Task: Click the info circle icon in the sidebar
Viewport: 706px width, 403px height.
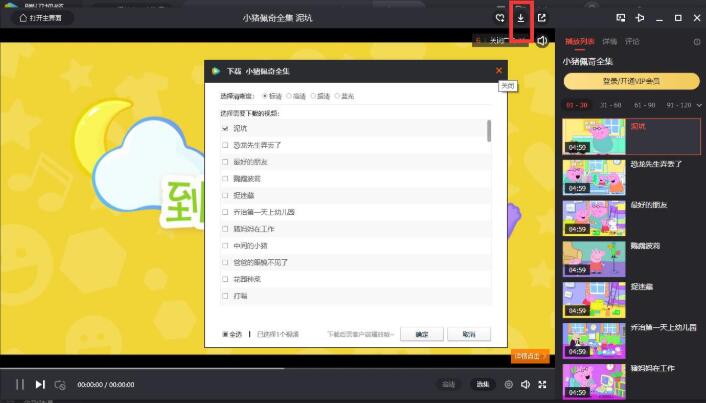Action: pos(697,41)
